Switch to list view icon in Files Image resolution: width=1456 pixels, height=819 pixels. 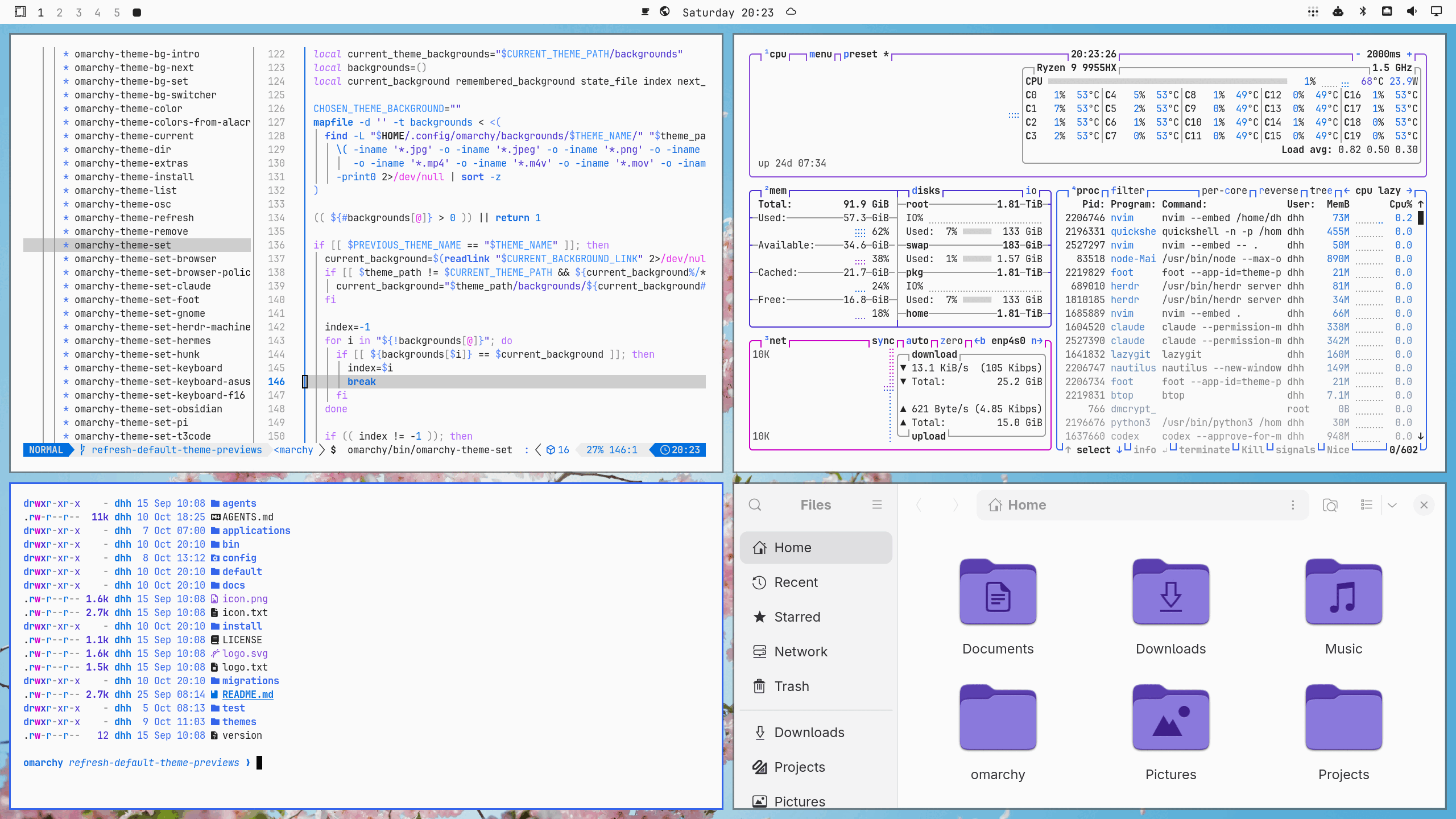[1367, 505]
